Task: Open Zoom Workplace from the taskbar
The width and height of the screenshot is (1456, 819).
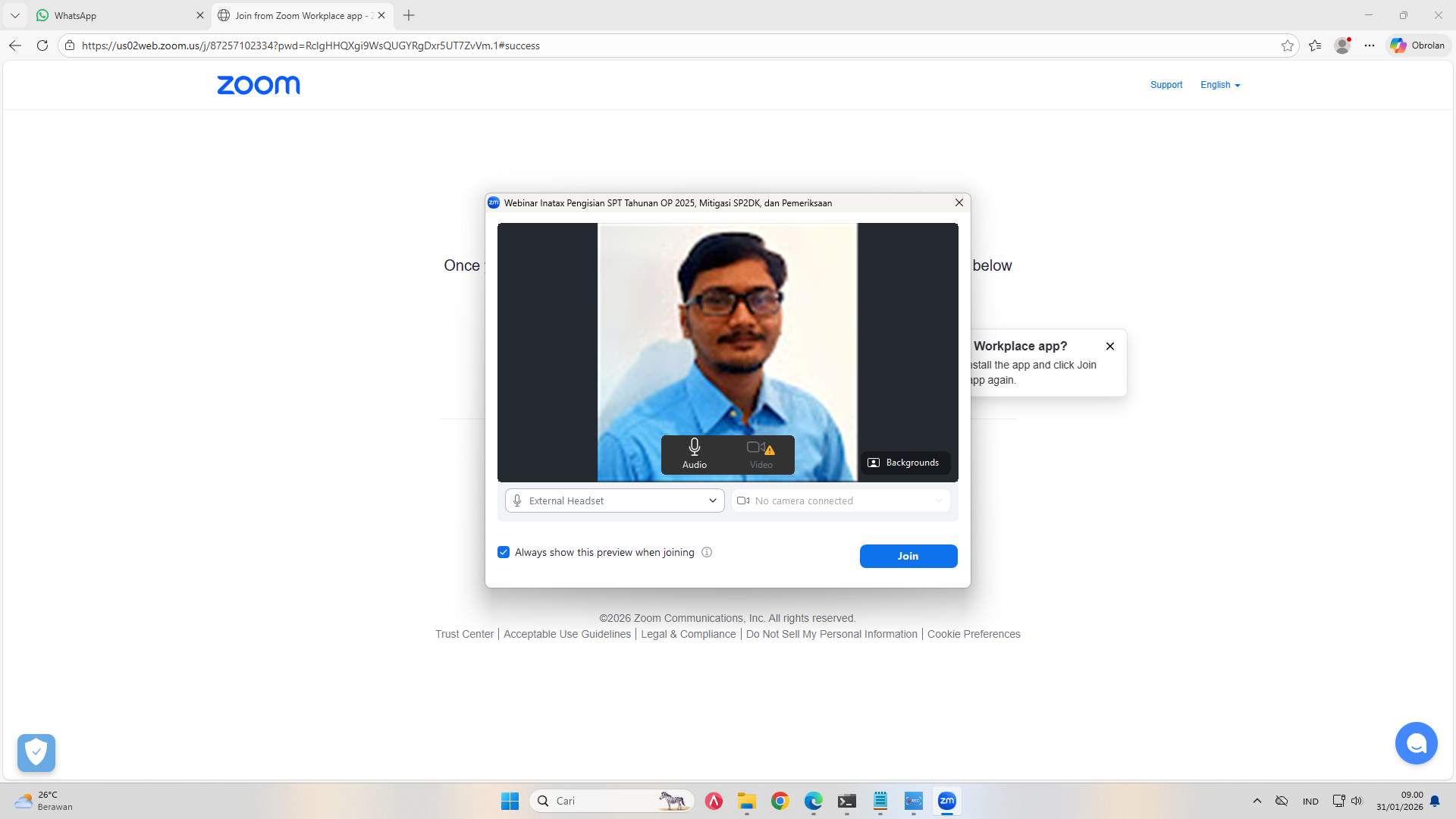Action: (946, 801)
